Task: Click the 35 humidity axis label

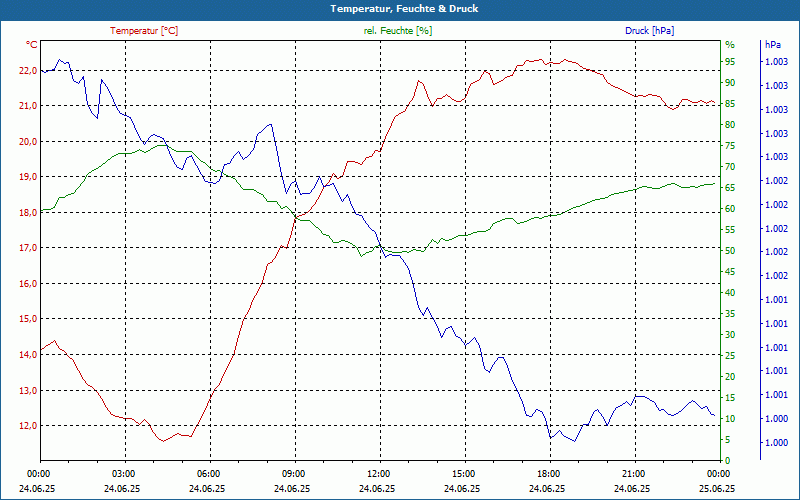Action: [x=730, y=314]
